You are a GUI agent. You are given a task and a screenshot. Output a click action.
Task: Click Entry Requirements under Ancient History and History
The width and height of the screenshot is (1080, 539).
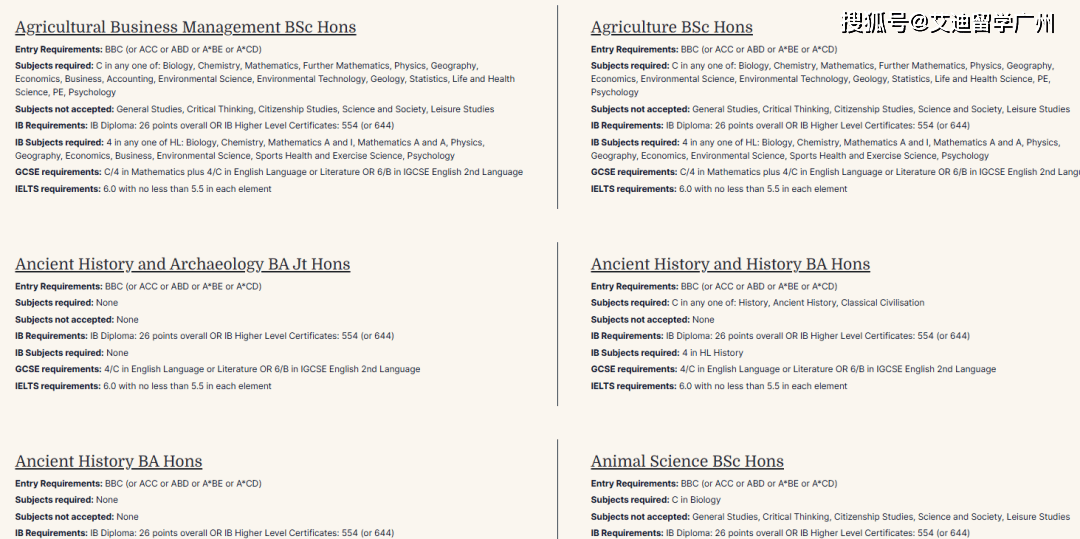pyautogui.click(x=714, y=286)
